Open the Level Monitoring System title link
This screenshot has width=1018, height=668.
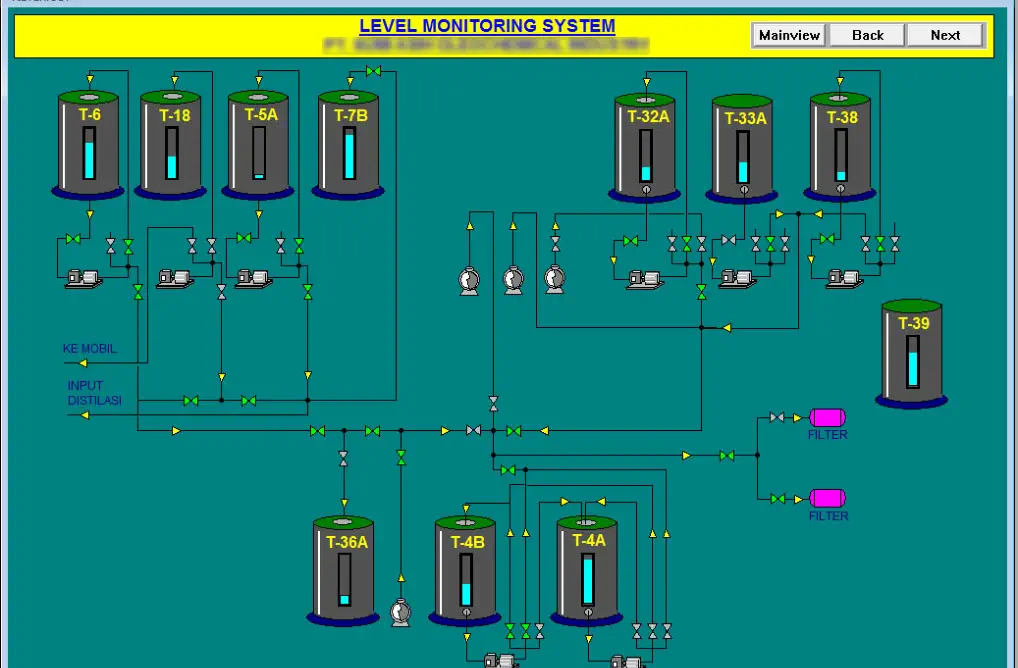pos(487,26)
